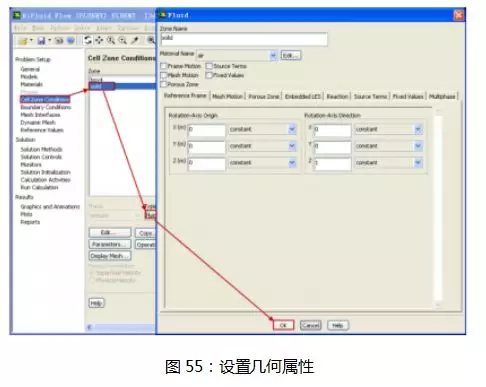The width and height of the screenshot is (486, 387).
Task: Confirm Fluid dialog with OK button
Action: (283, 325)
